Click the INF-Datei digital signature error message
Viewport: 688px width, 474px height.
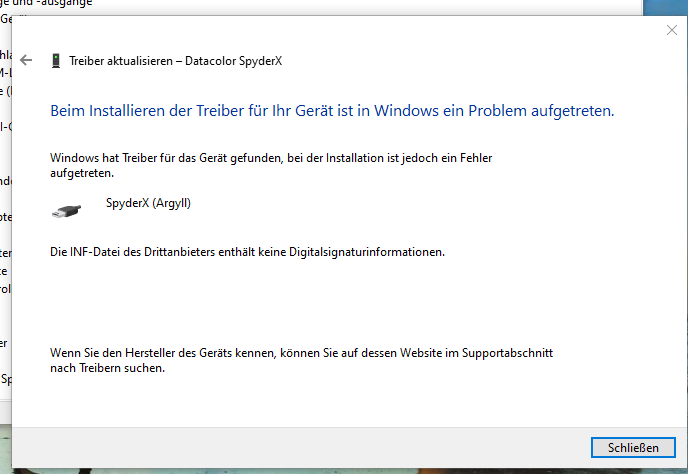pyautogui.click(x=247, y=253)
